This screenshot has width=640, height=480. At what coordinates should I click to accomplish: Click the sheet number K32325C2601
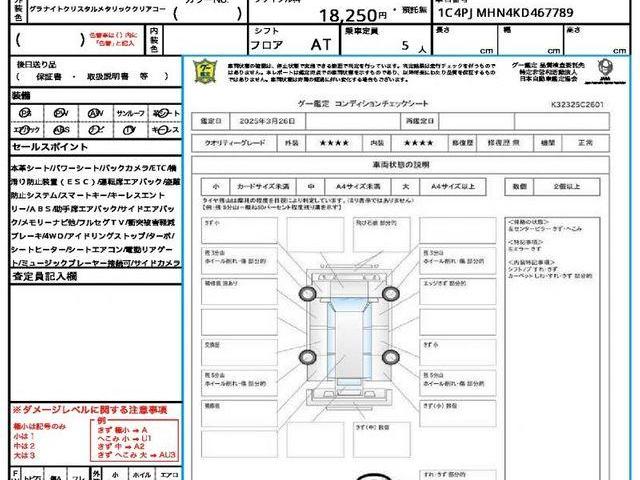click(577, 104)
